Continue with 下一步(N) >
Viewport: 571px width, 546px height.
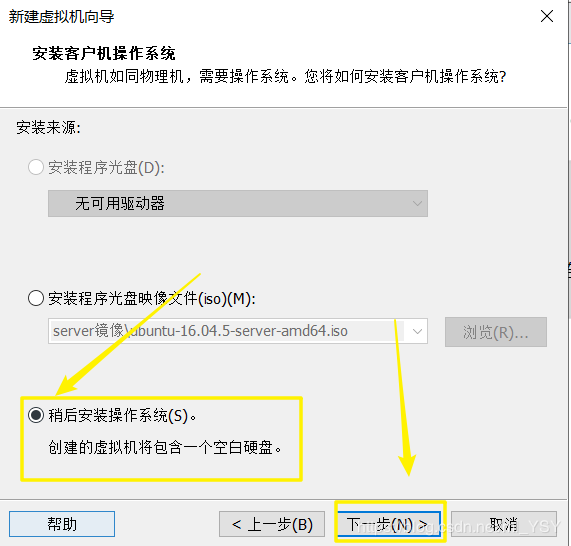pyautogui.click(x=389, y=524)
